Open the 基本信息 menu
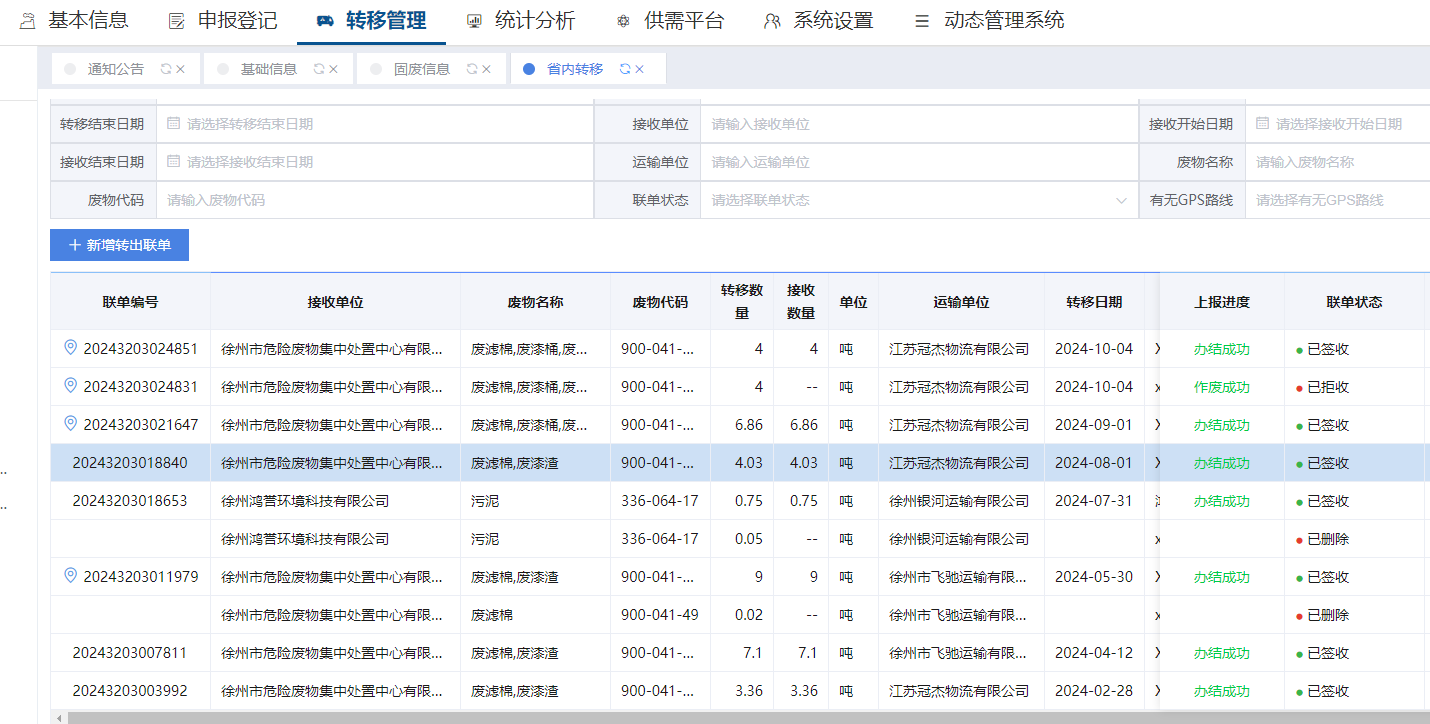The height and width of the screenshot is (724, 1430). [74, 20]
